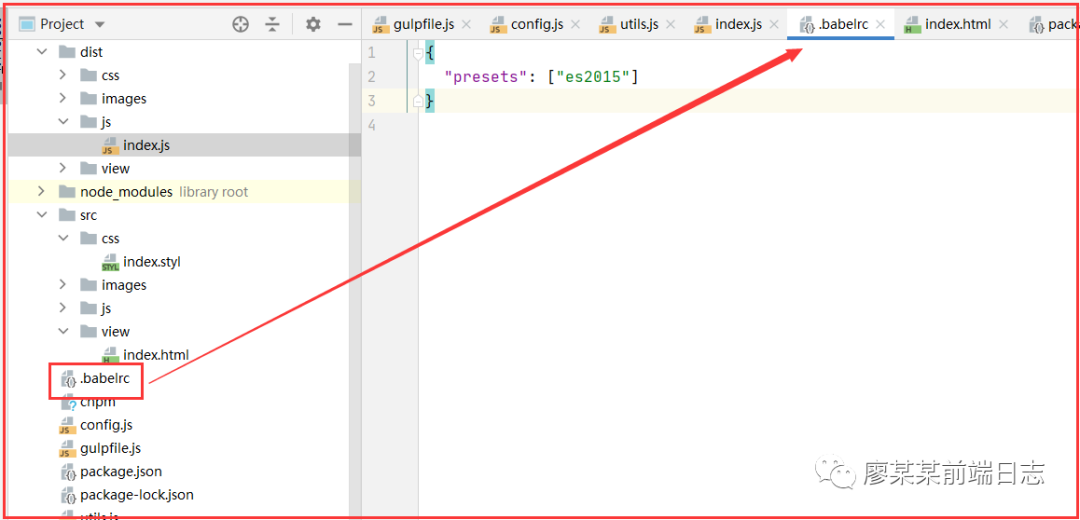This screenshot has height=520, width=1080.
Task: Select gulpfile.js in project tree
Action: click(x=110, y=448)
